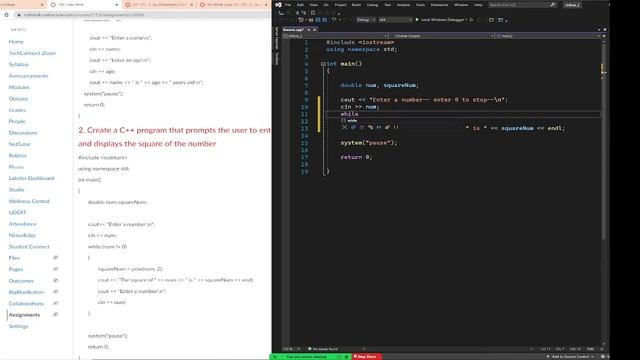
Task: Click the Server Explorer side tab
Action: coord(276,38)
